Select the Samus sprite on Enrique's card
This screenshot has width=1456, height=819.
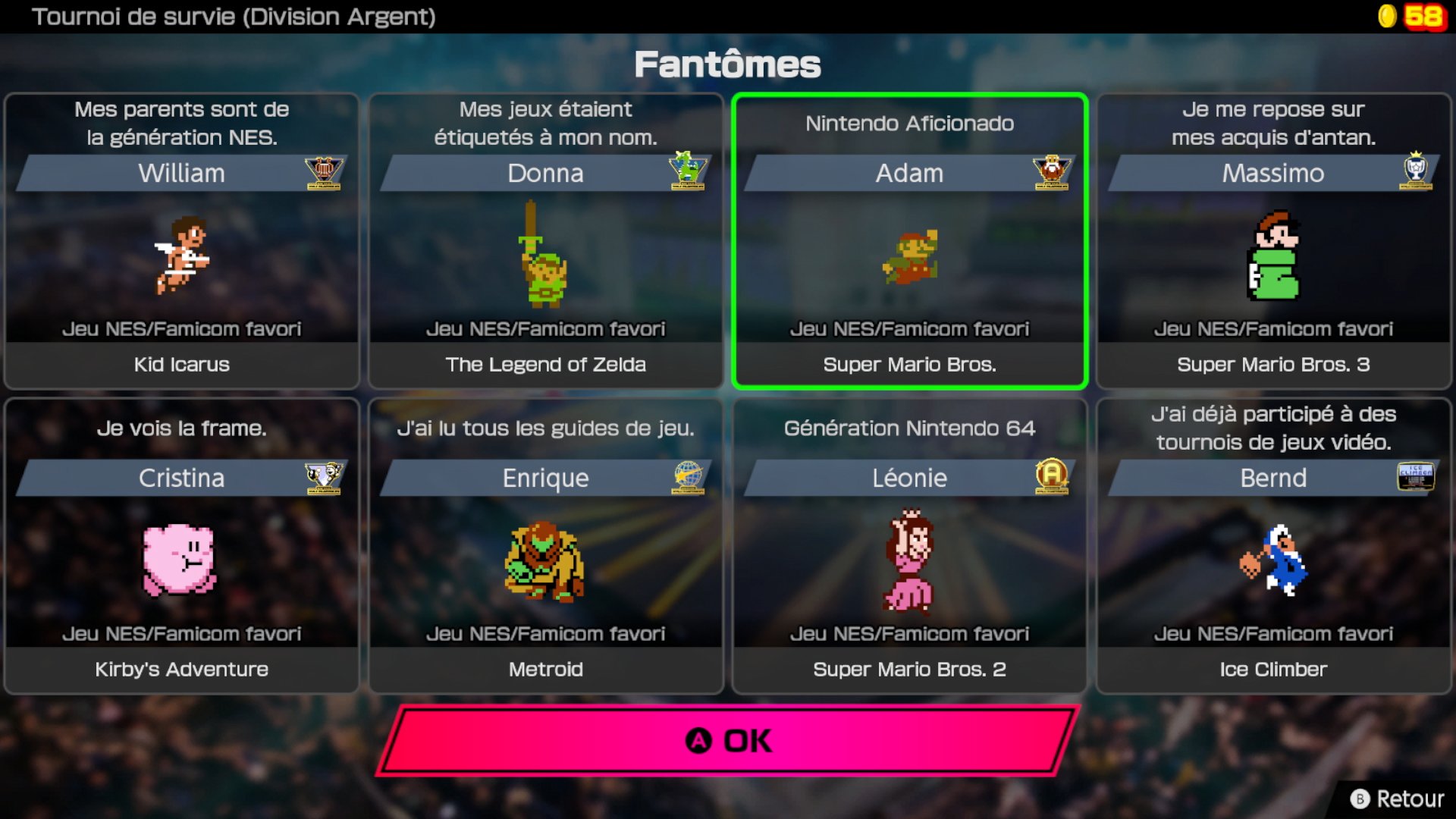tap(544, 561)
